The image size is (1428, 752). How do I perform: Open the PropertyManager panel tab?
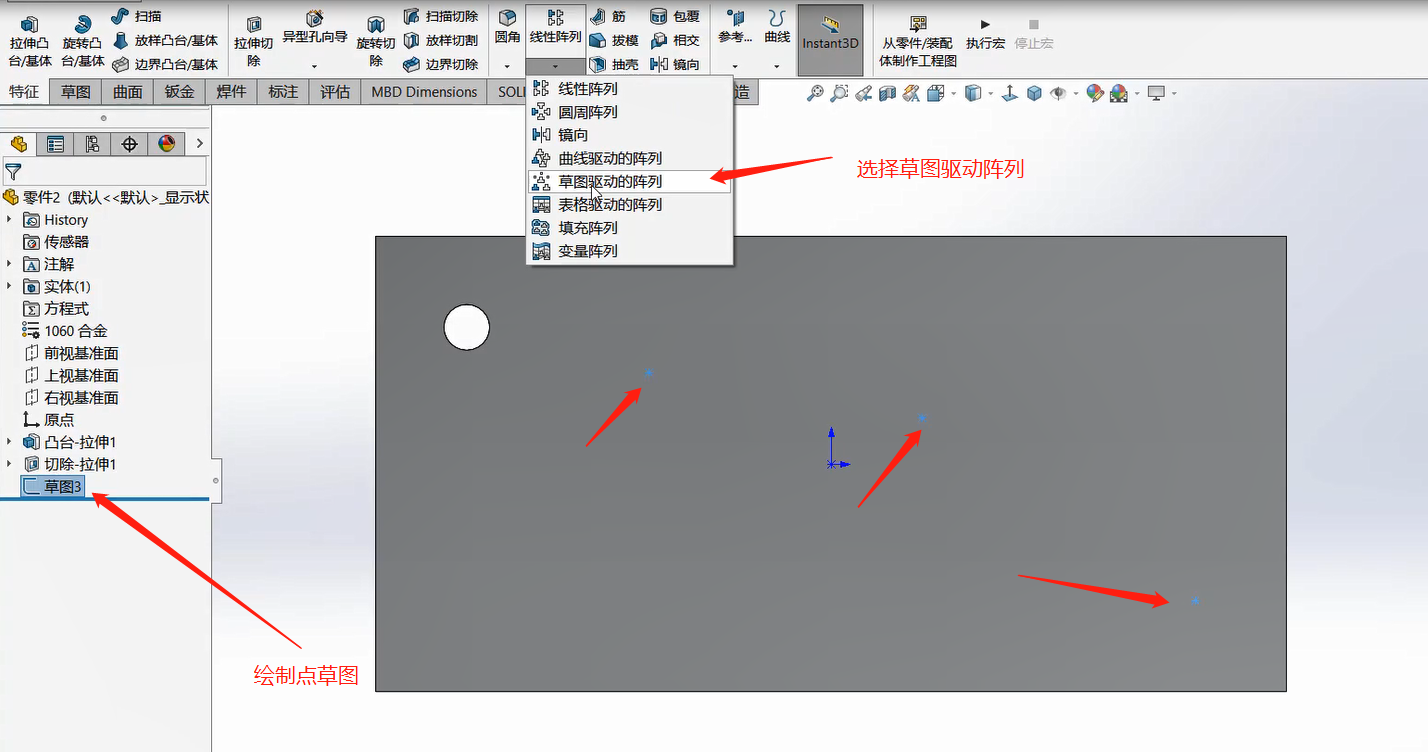(55, 144)
